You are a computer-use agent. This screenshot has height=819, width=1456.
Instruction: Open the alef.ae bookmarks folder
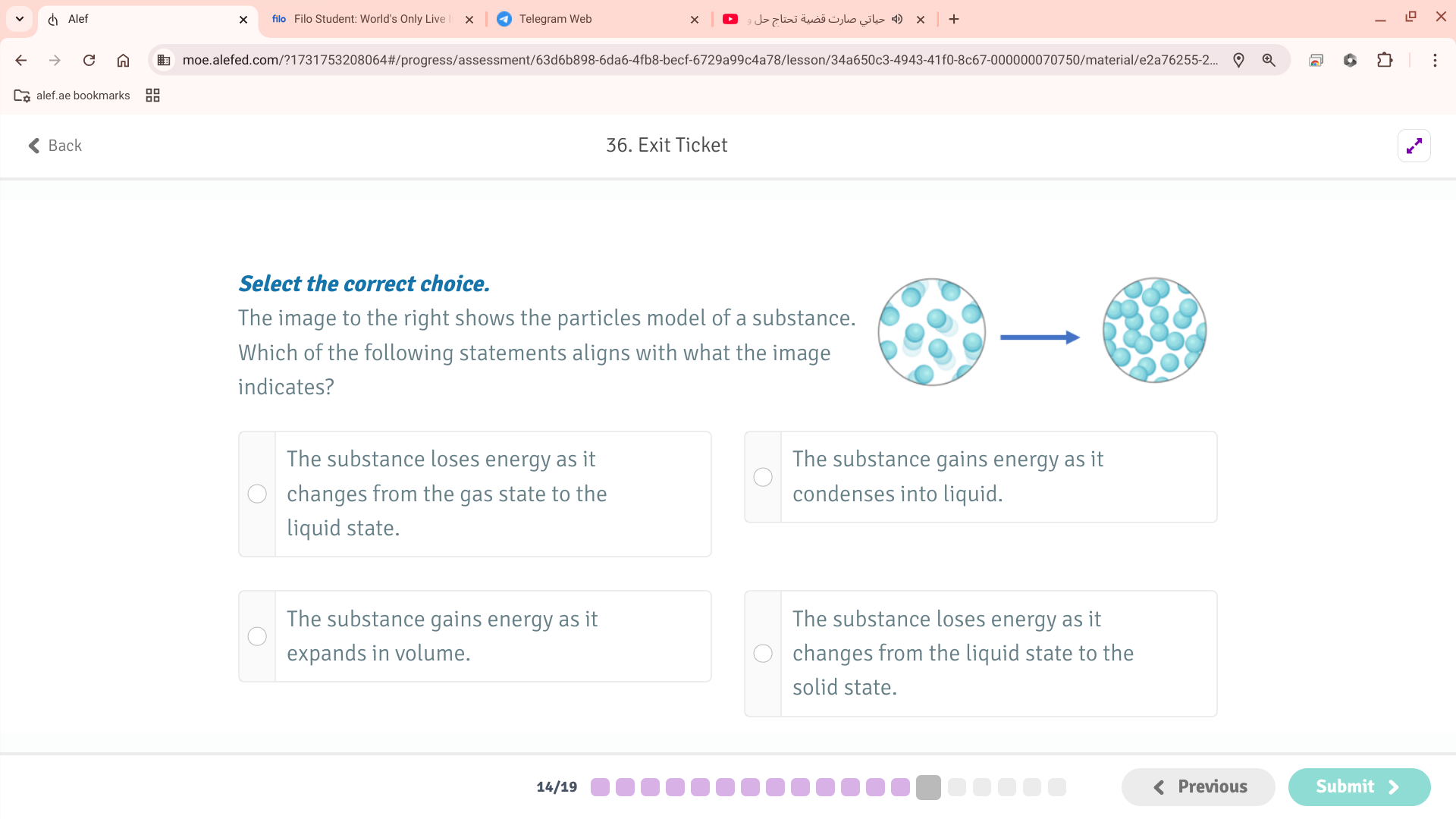72,96
